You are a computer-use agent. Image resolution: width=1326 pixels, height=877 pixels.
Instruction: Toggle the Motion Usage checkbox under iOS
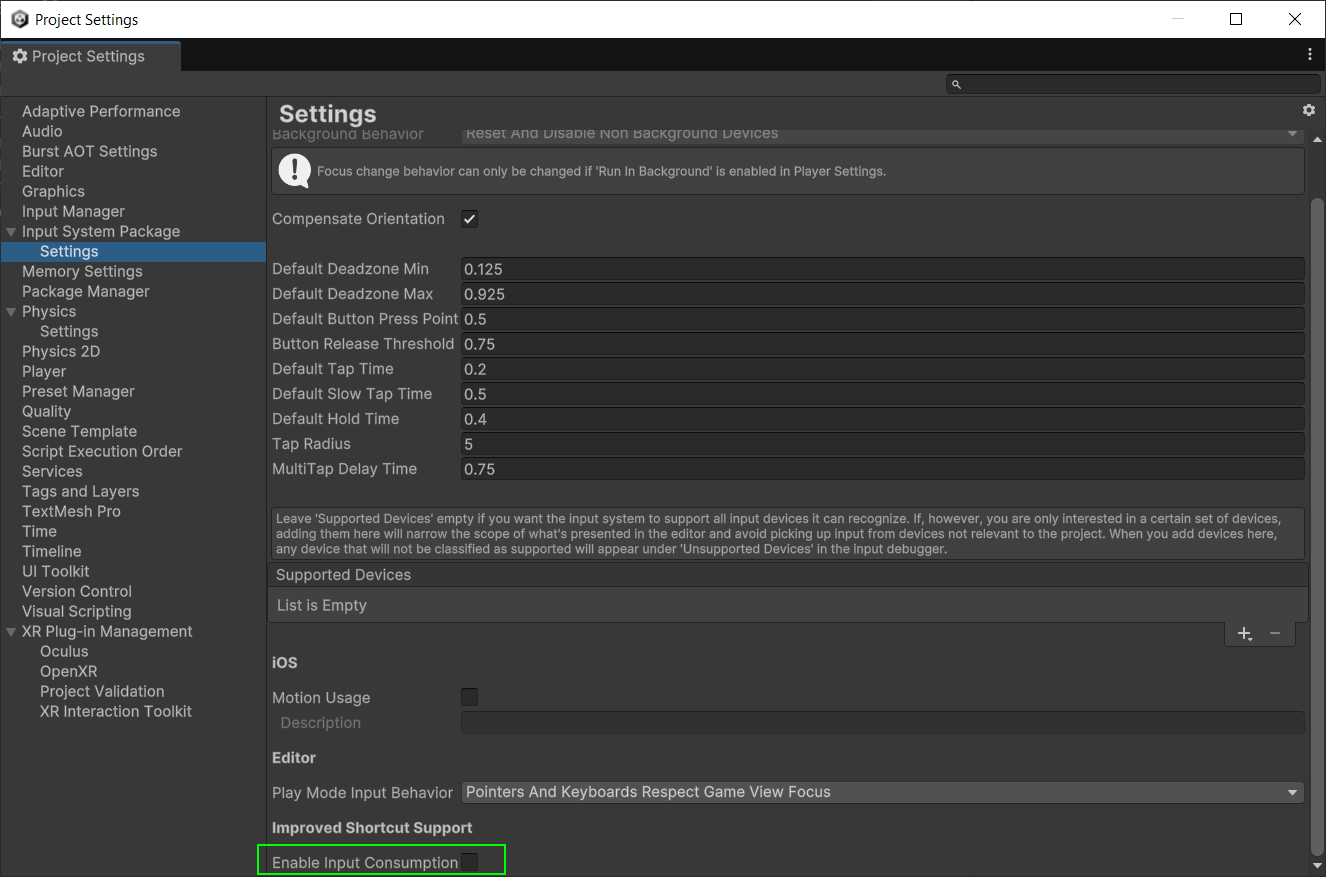point(469,697)
